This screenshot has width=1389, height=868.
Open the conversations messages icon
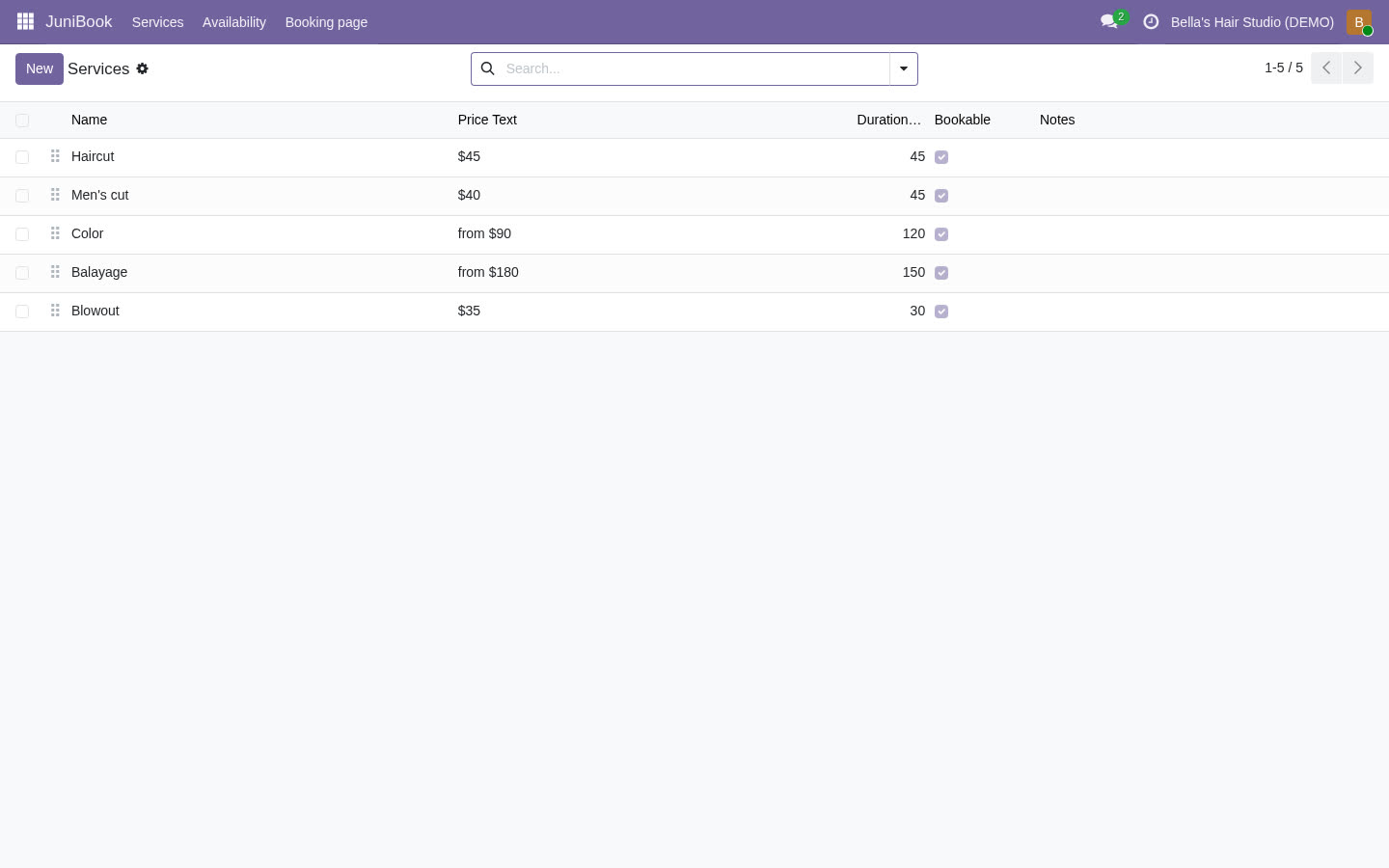click(x=1109, y=21)
